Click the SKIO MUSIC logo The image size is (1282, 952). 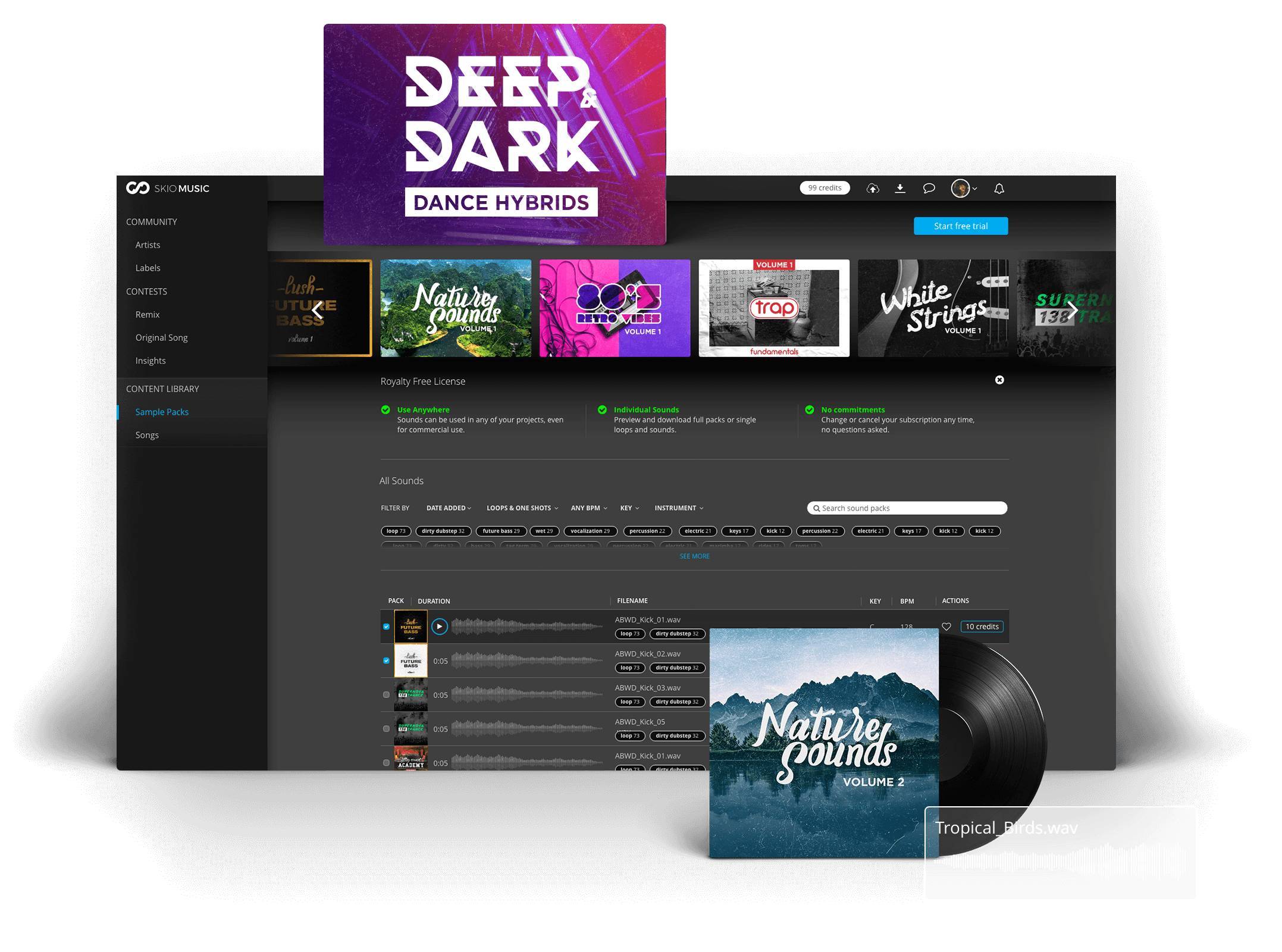click(x=167, y=188)
